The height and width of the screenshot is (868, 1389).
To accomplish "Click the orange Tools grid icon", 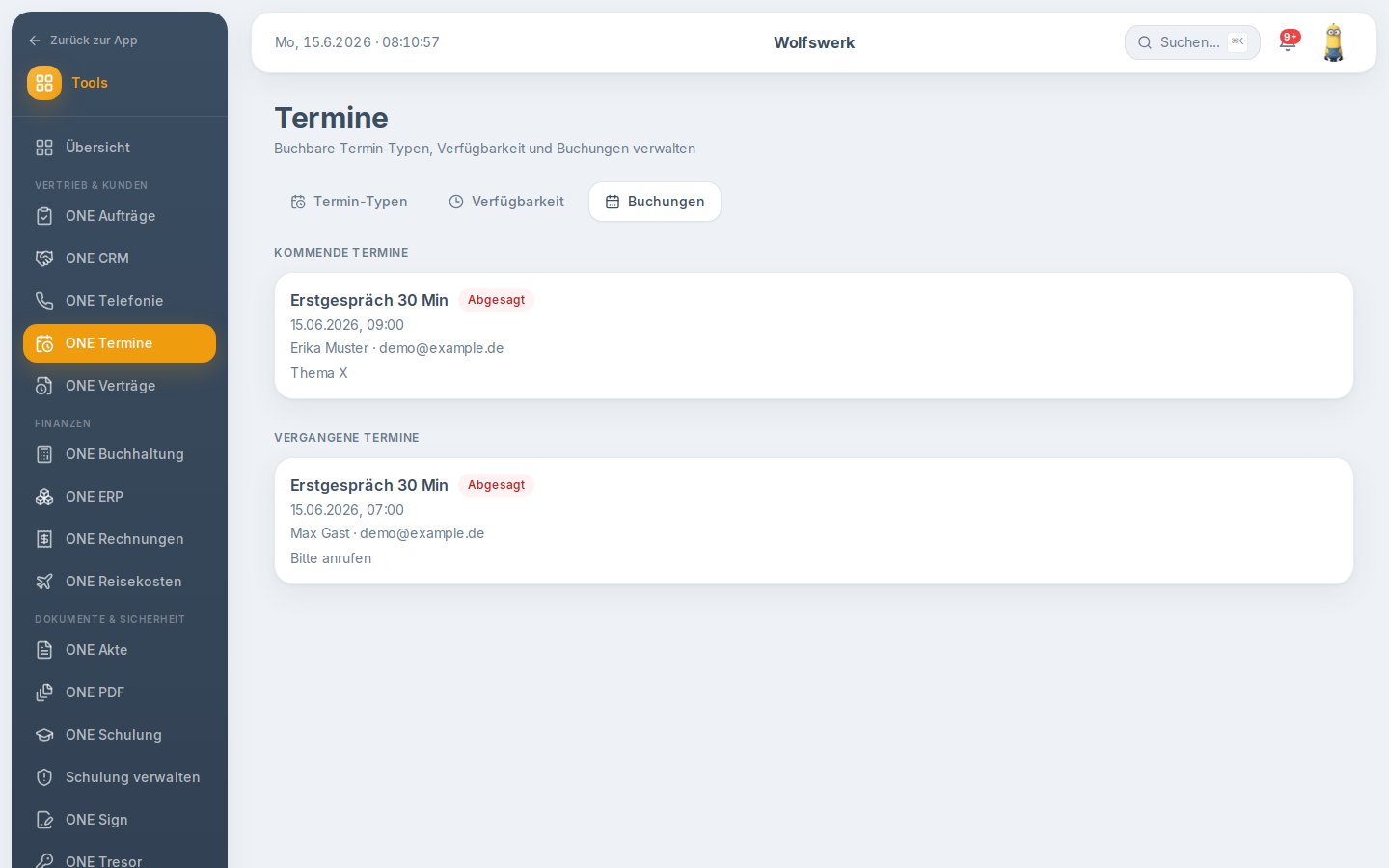I will [x=44, y=83].
